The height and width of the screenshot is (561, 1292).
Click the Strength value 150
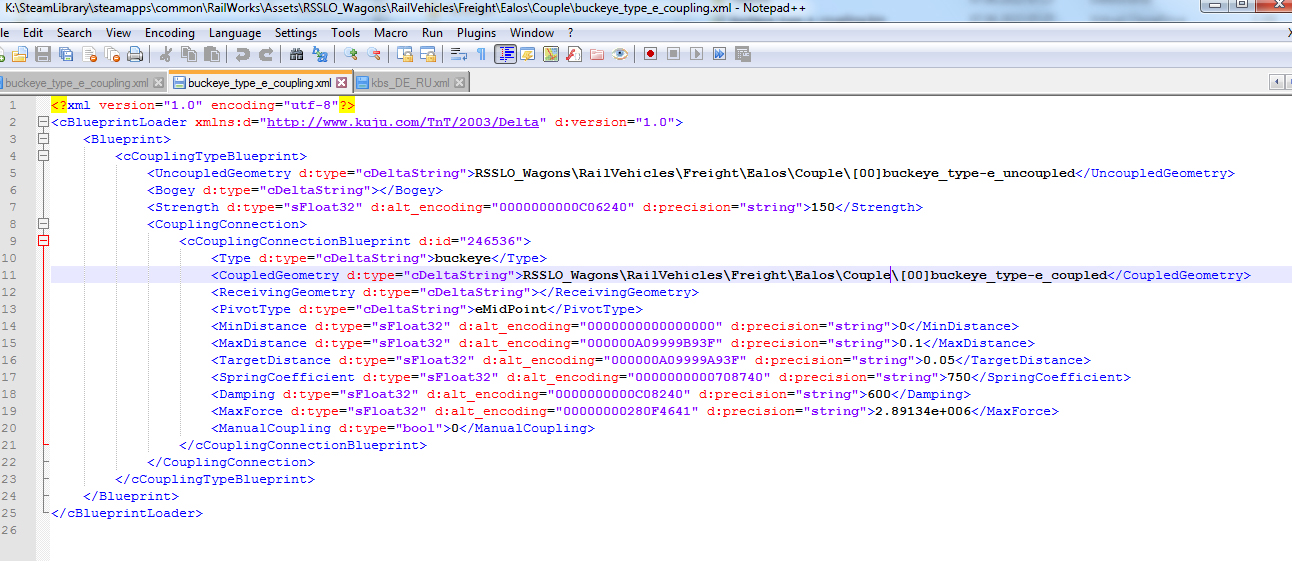pyautogui.click(x=822, y=207)
